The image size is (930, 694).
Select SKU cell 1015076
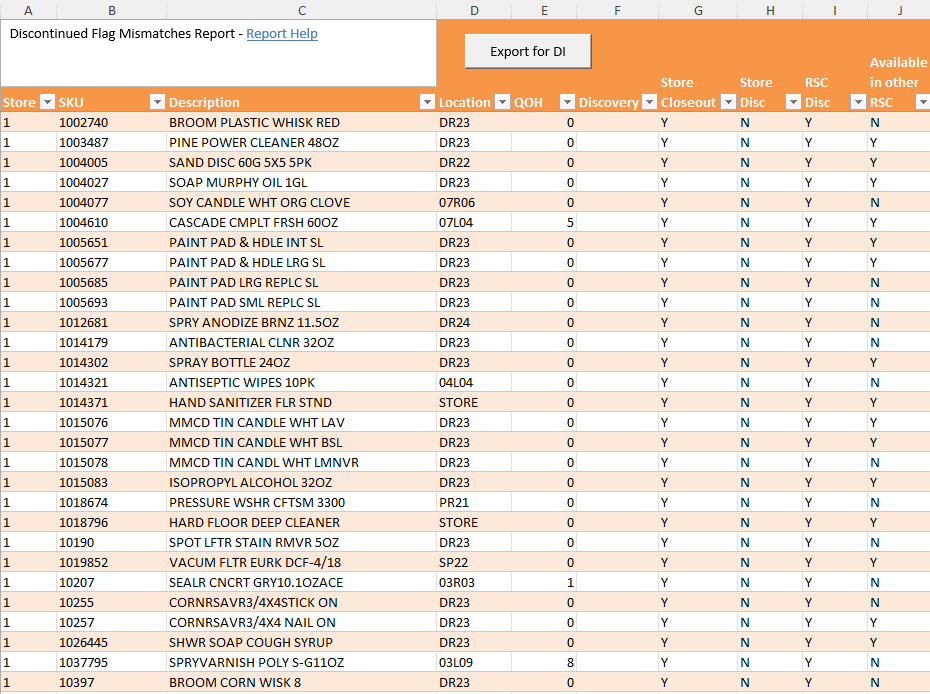(112, 422)
